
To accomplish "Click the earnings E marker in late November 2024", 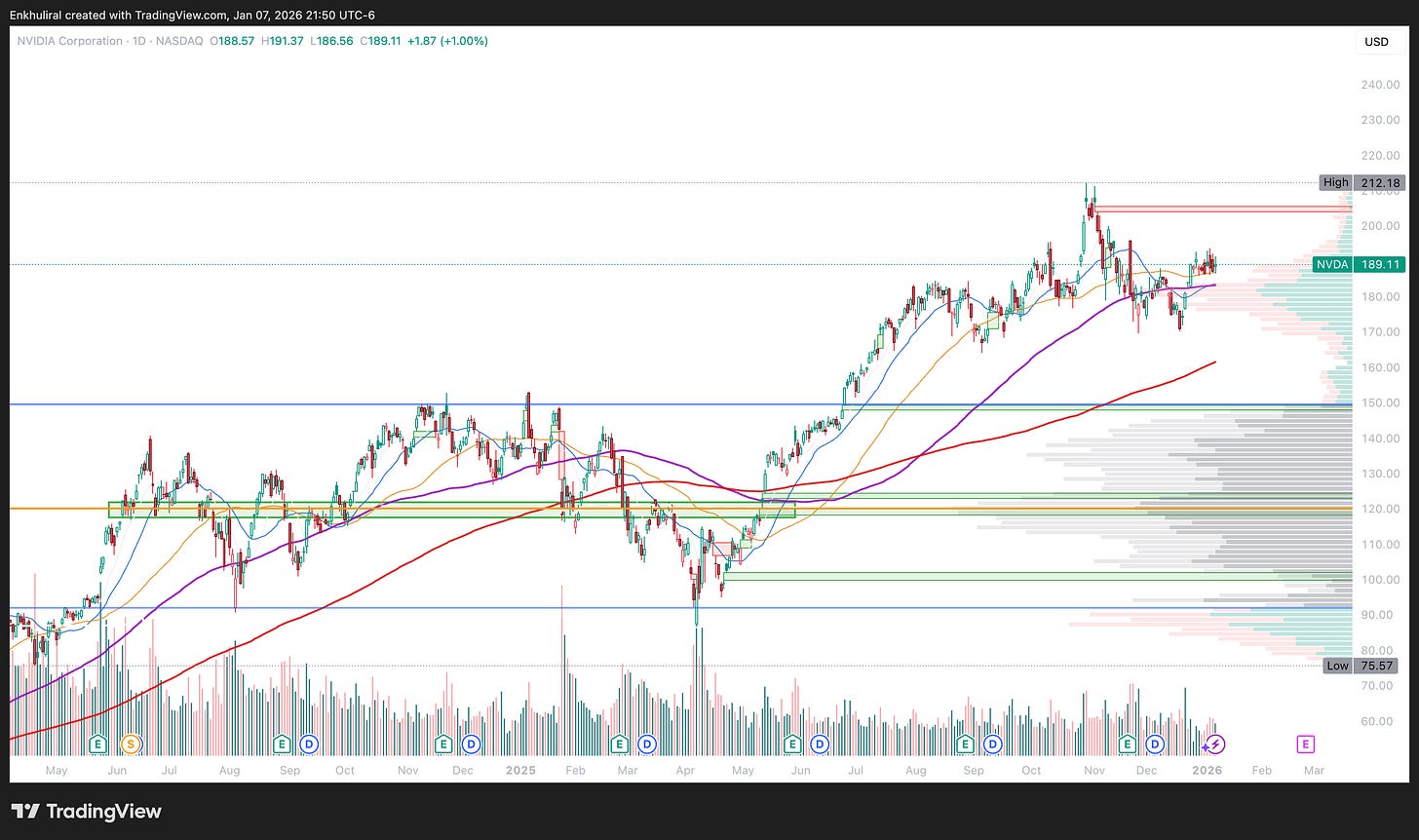I will click(443, 745).
